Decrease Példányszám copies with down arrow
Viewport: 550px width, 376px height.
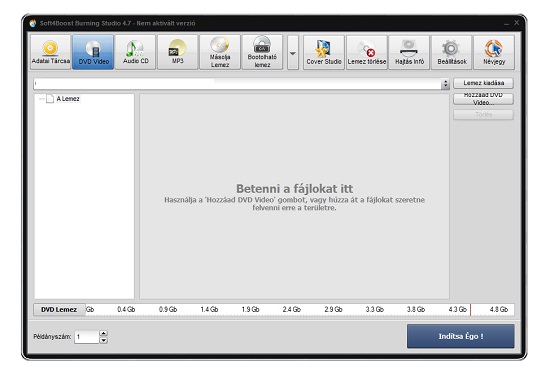pyautogui.click(x=103, y=340)
